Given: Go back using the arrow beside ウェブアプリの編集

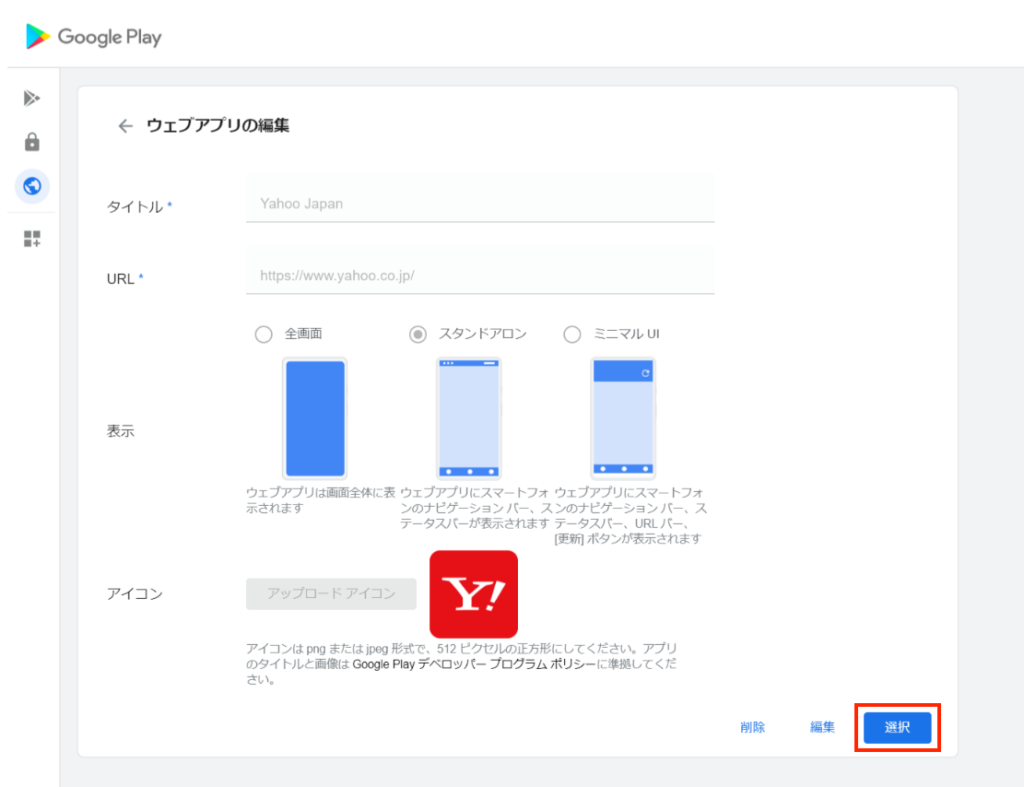Looking at the screenshot, I should tap(125, 126).
